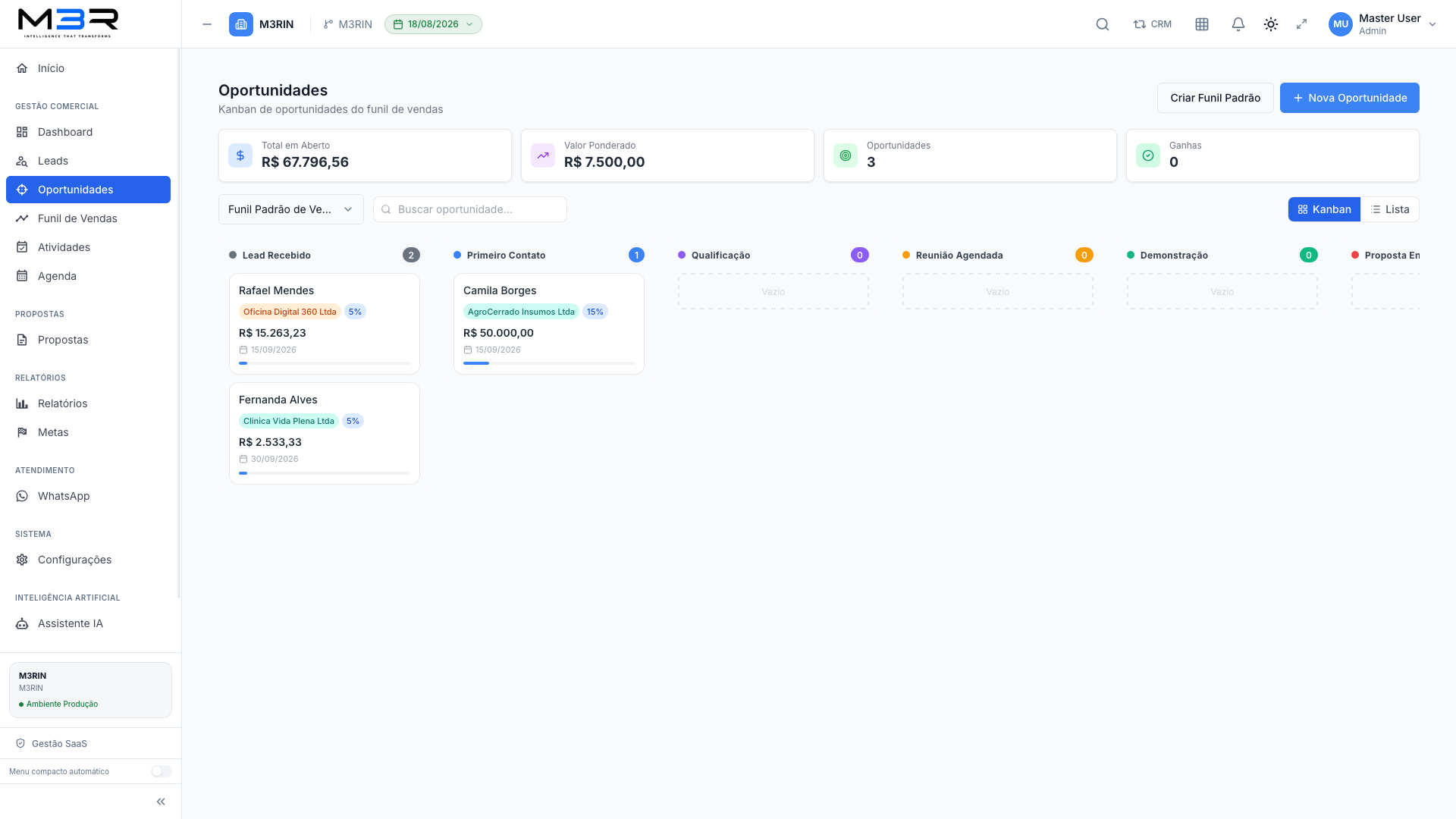Viewport: 1456px width, 819px height.
Task: Open the search magnifier icon in header
Action: pos(1103,24)
